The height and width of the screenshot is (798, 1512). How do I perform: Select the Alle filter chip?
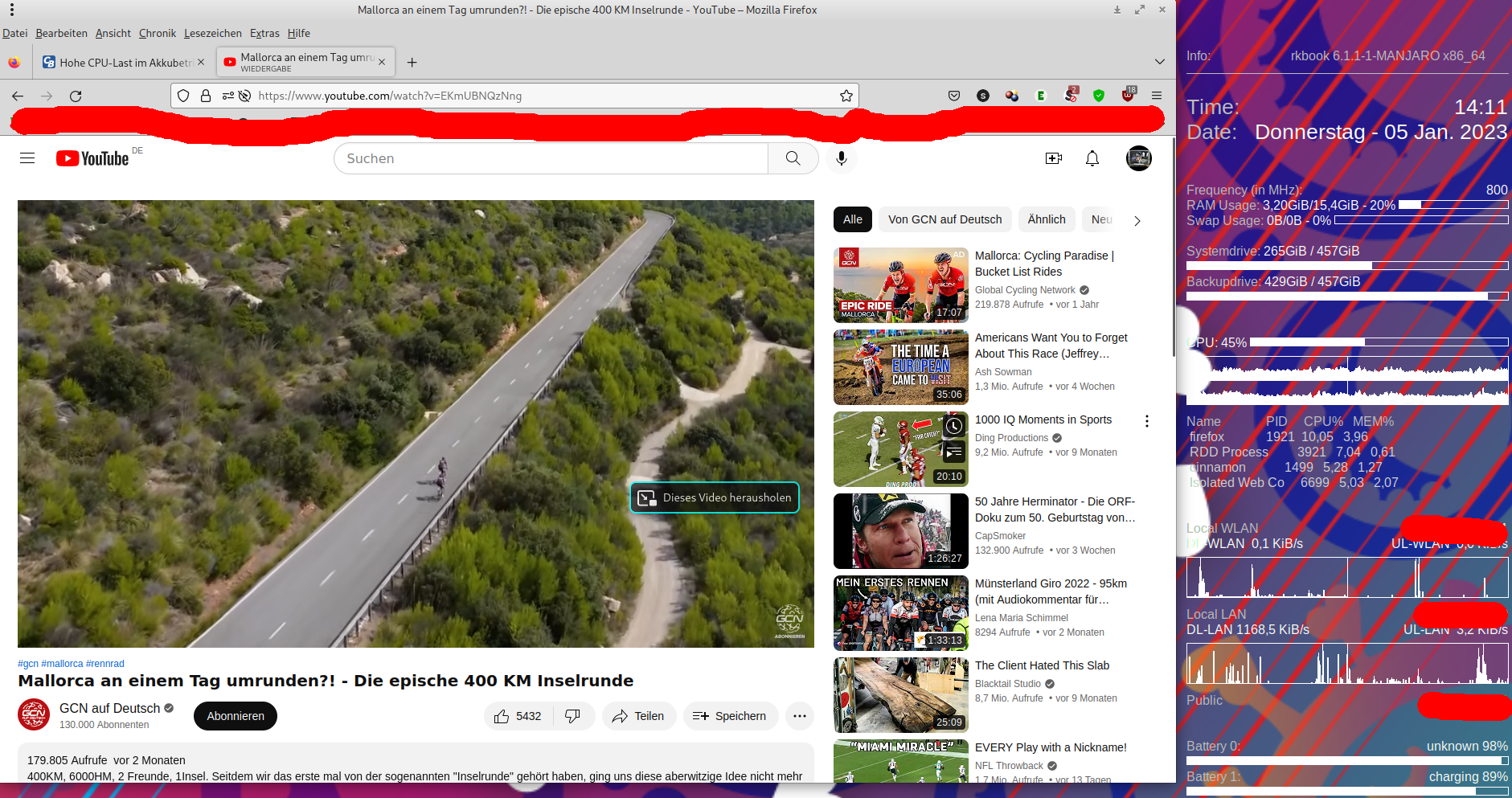(x=853, y=219)
